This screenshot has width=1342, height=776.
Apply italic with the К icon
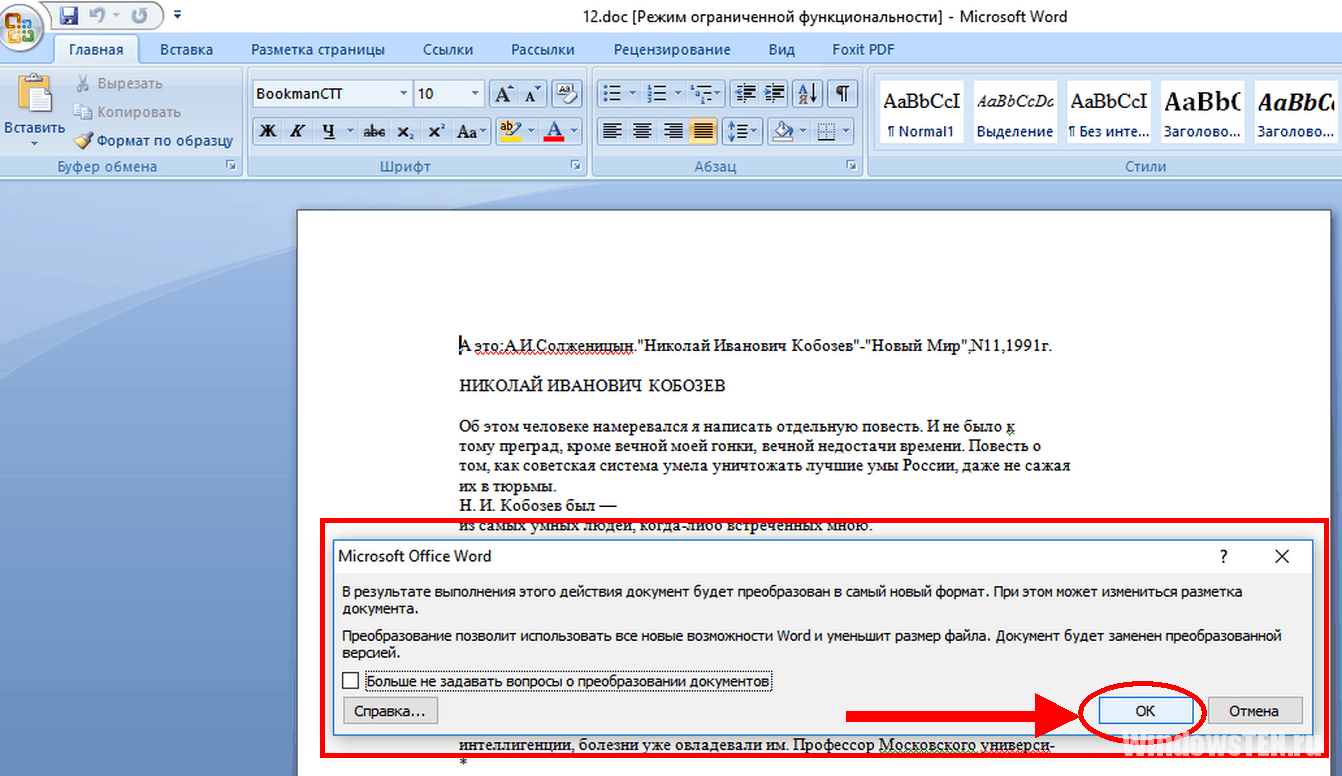pos(297,131)
